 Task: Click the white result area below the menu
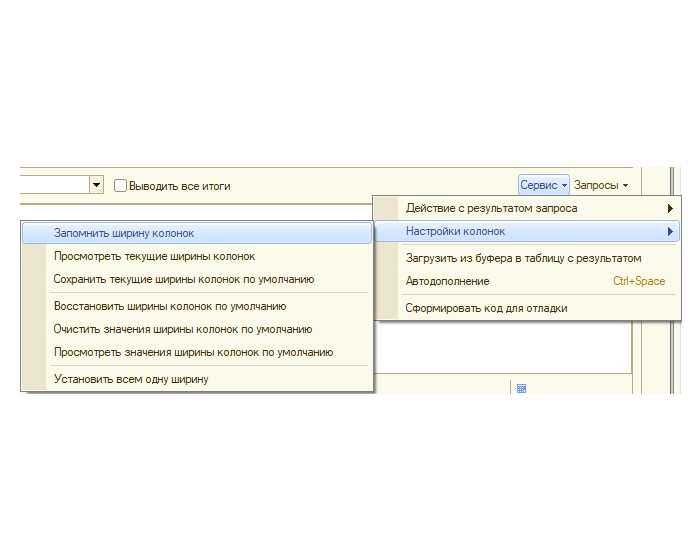pyautogui.click(x=500, y=345)
